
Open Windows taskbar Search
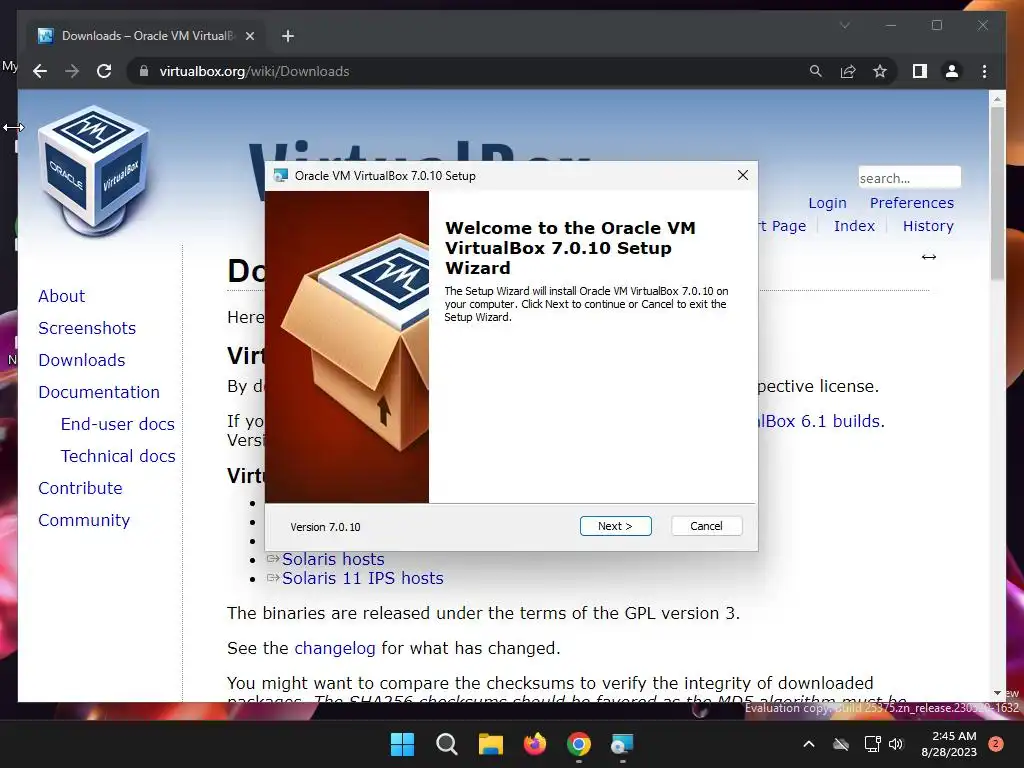(x=447, y=744)
